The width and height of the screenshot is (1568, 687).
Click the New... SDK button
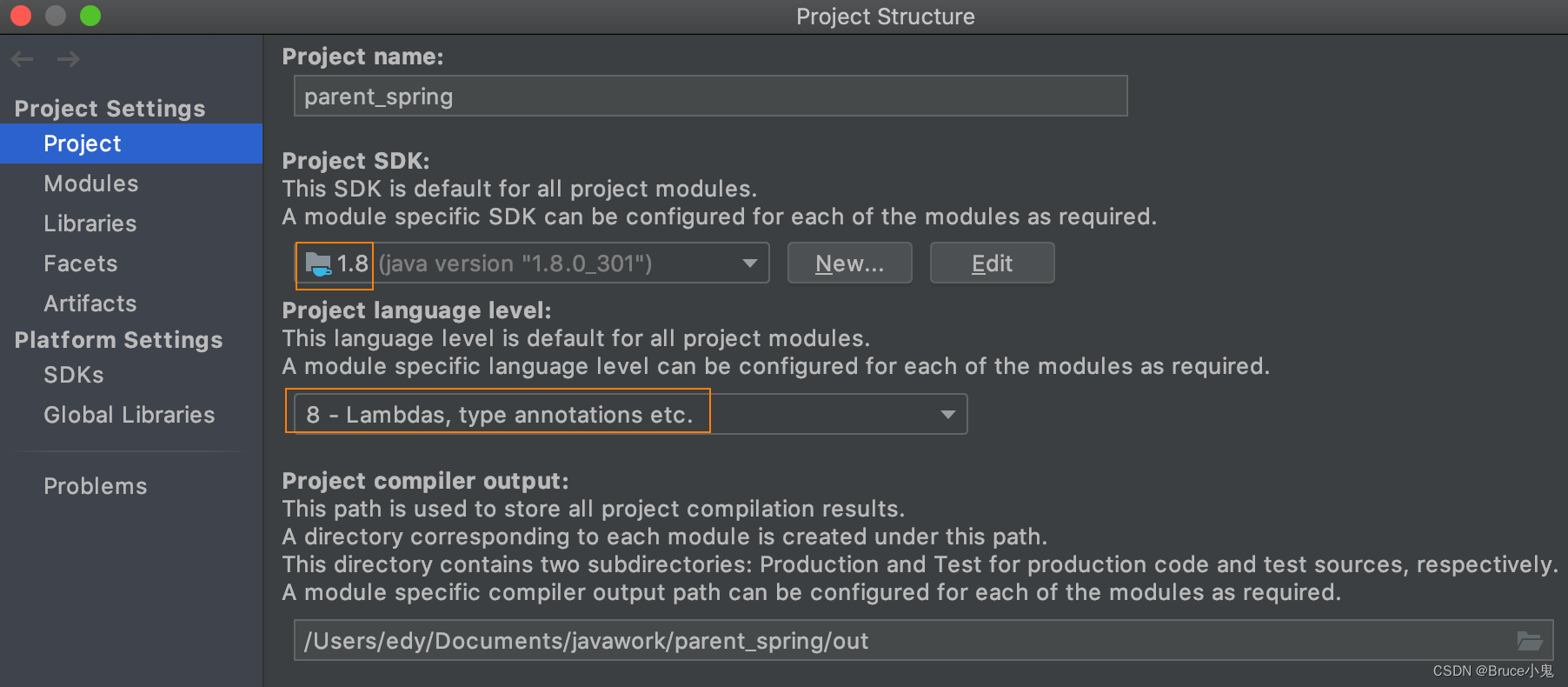(849, 263)
